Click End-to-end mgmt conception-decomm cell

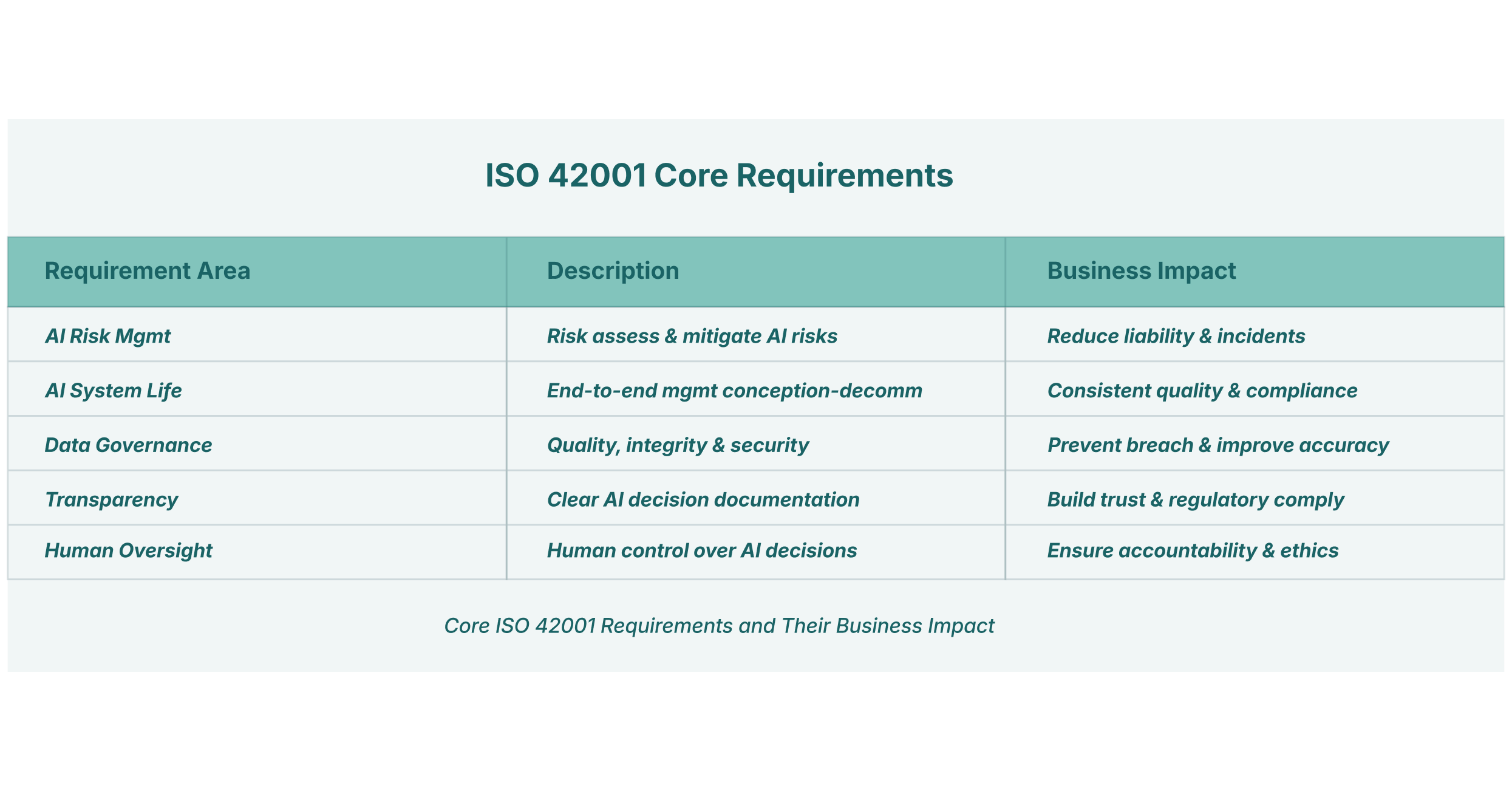point(734,391)
